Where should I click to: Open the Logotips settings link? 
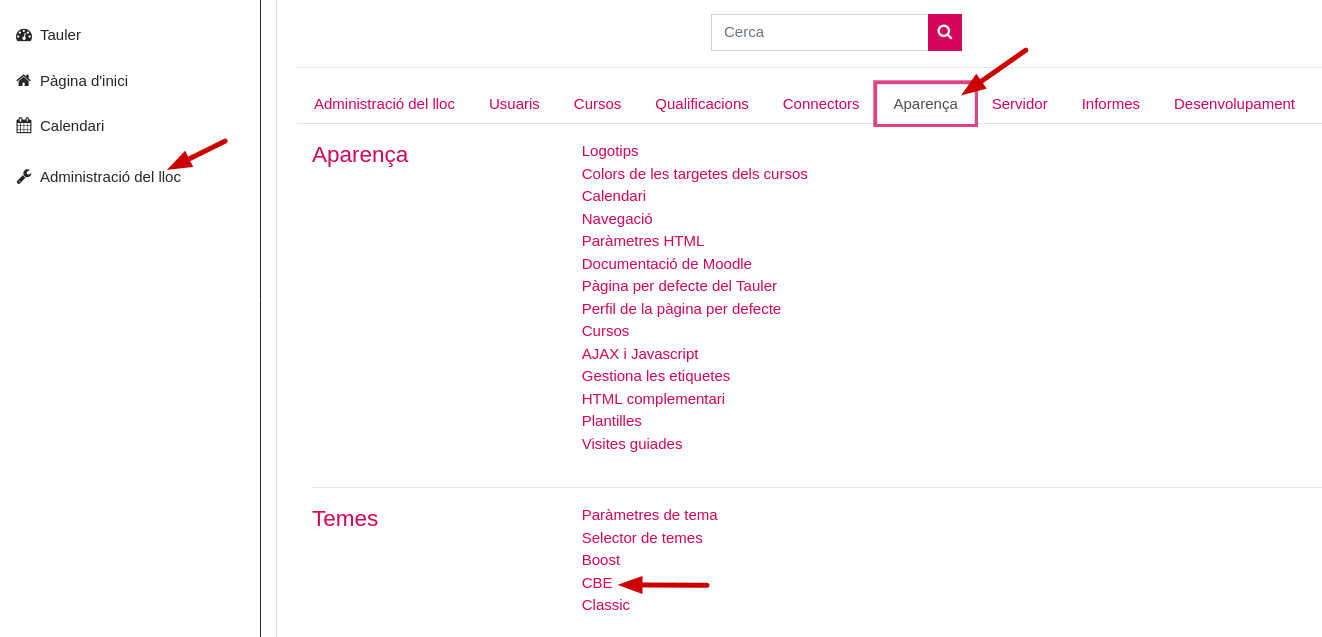coord(610,150)
